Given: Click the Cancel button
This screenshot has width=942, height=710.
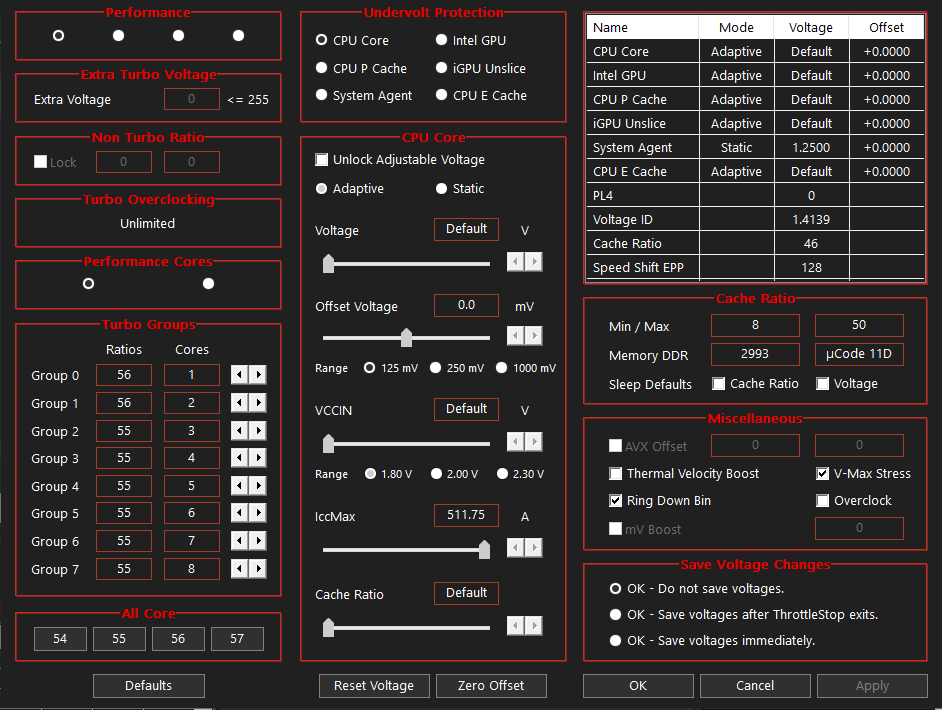Looking at the screenshot, I should [755, 685].
